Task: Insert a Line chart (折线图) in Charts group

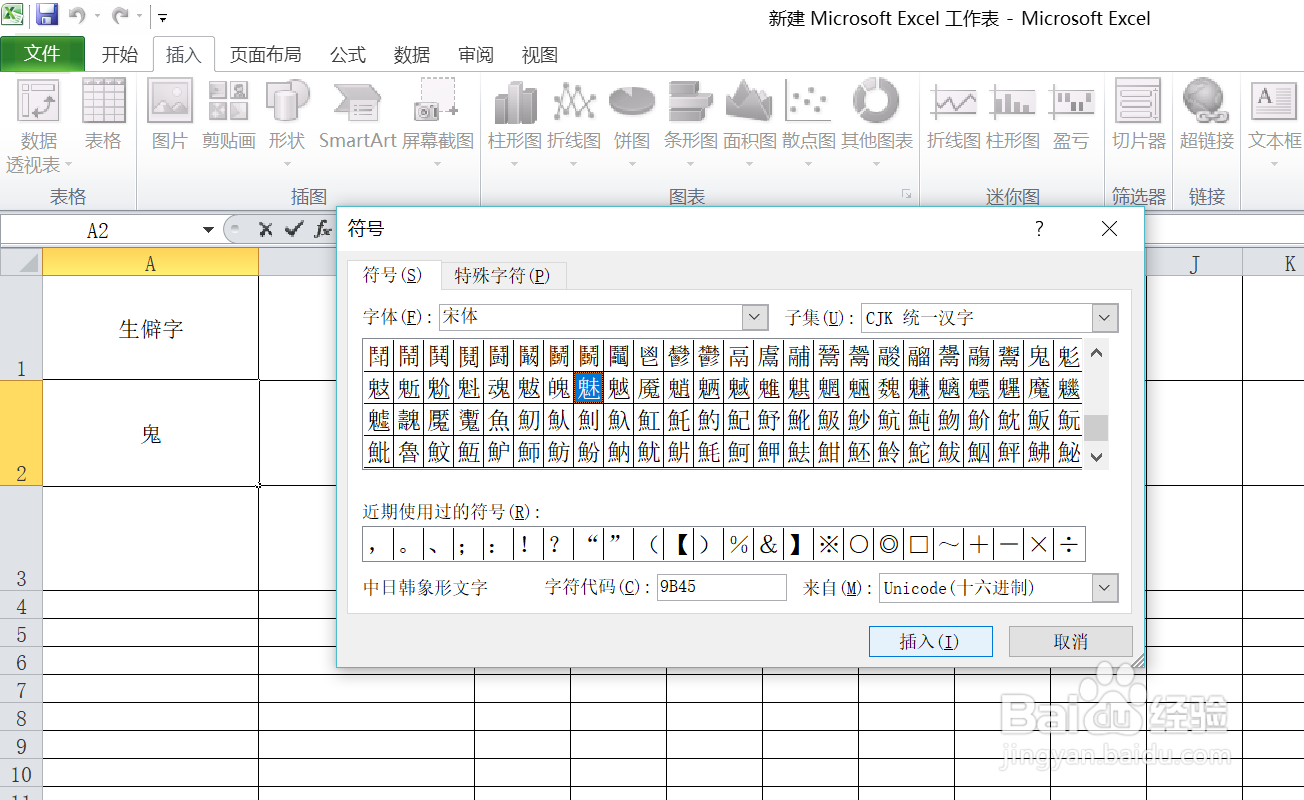Action: [x=574, y=122]
